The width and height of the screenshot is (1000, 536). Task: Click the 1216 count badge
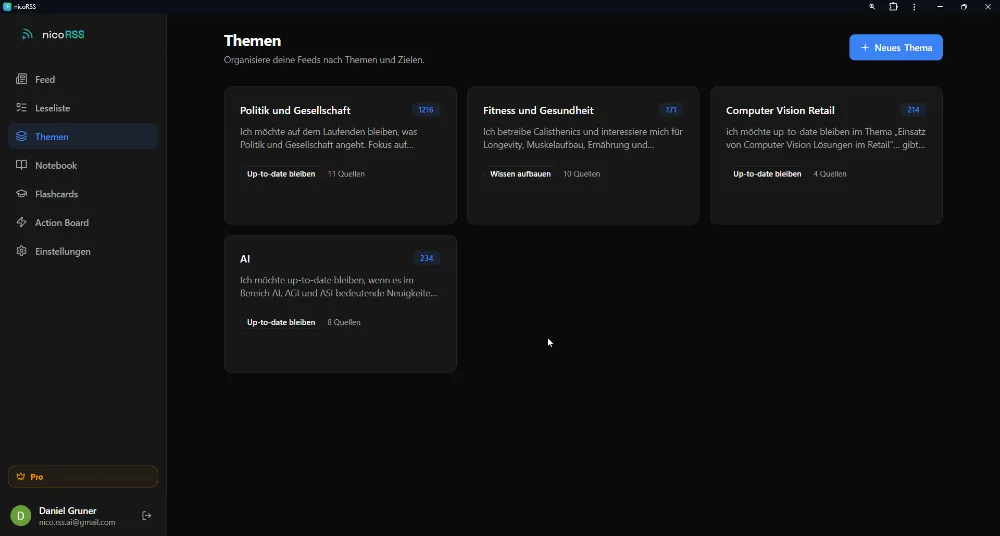pyautogui.click(x=425, y=110)
